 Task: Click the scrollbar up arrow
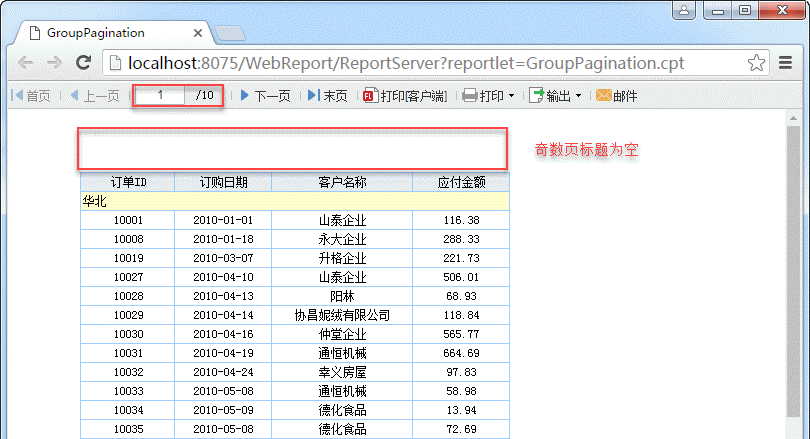pos(793,118)
